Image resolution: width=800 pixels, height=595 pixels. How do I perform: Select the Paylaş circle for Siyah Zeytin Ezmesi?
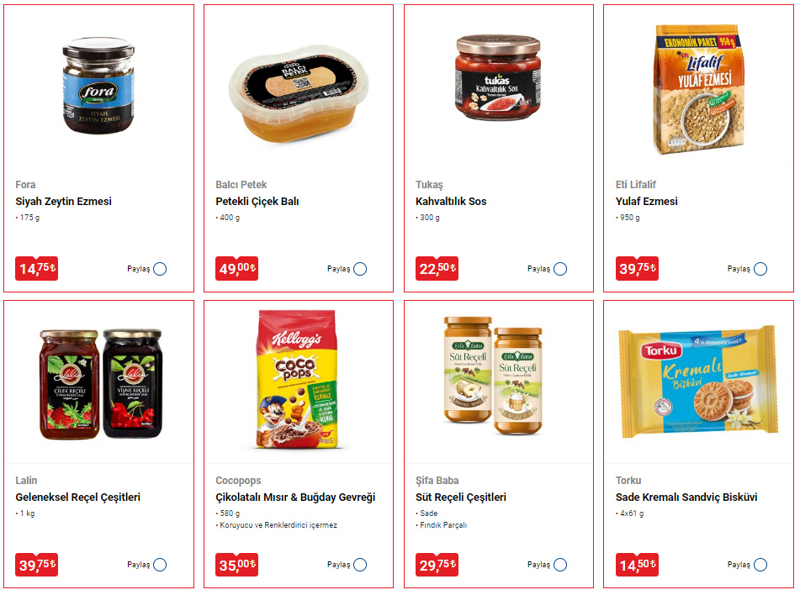coord(160,269)
